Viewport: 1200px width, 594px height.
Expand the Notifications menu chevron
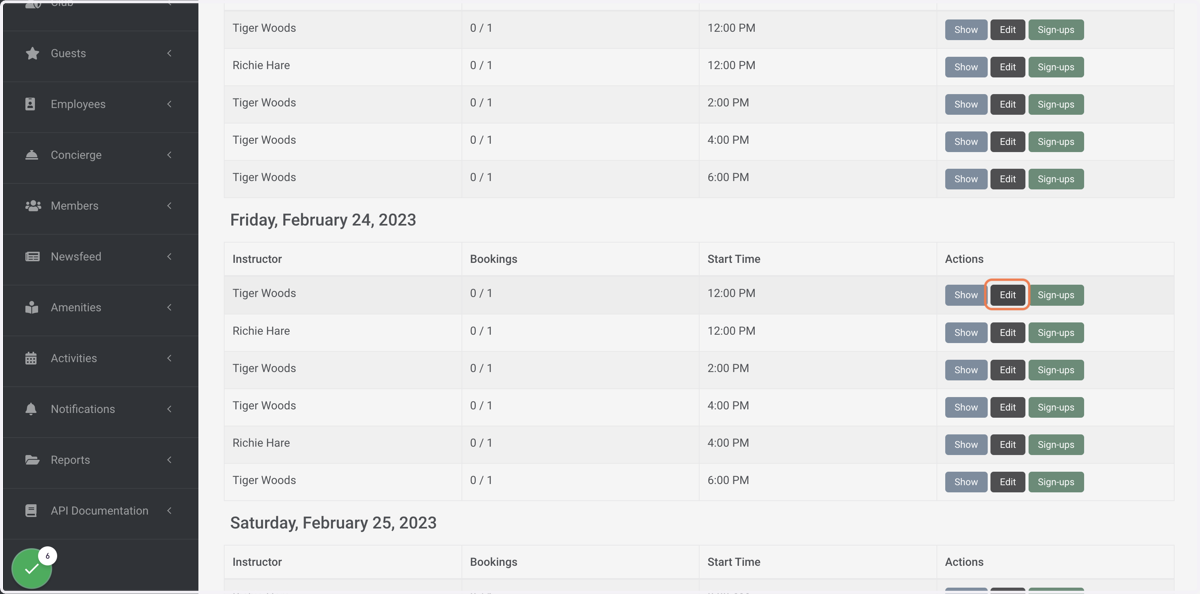[x=169, y=409]
